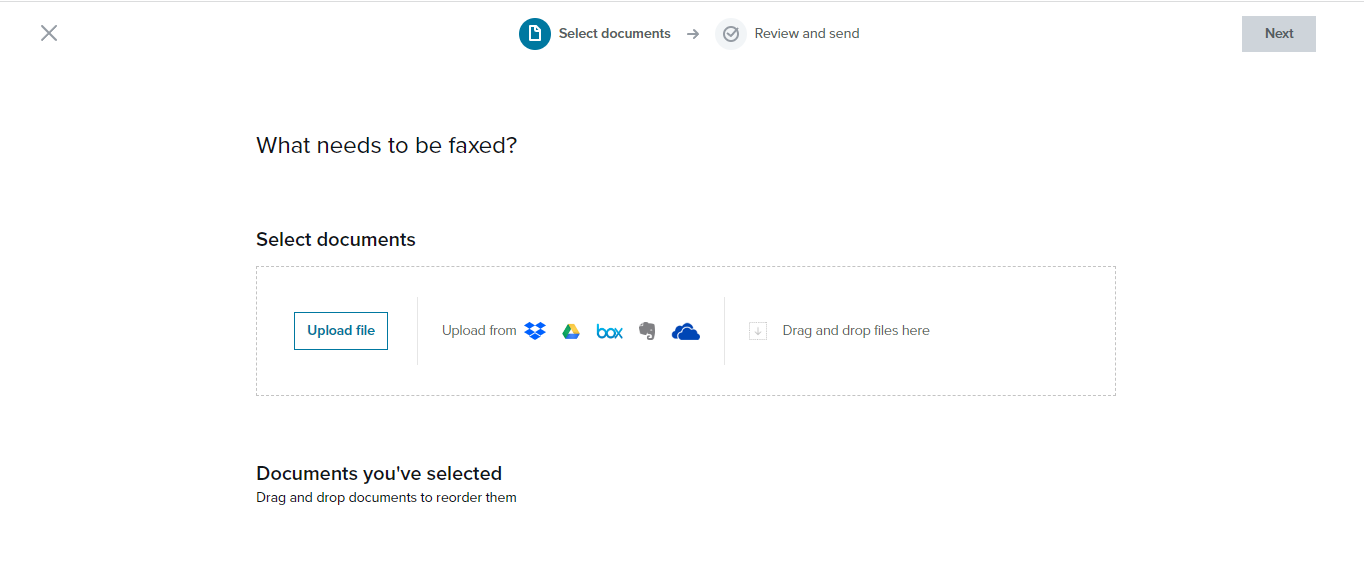1364x574 pixels.
Task: Upload from Google Drive
Action: tap(571, 331)
